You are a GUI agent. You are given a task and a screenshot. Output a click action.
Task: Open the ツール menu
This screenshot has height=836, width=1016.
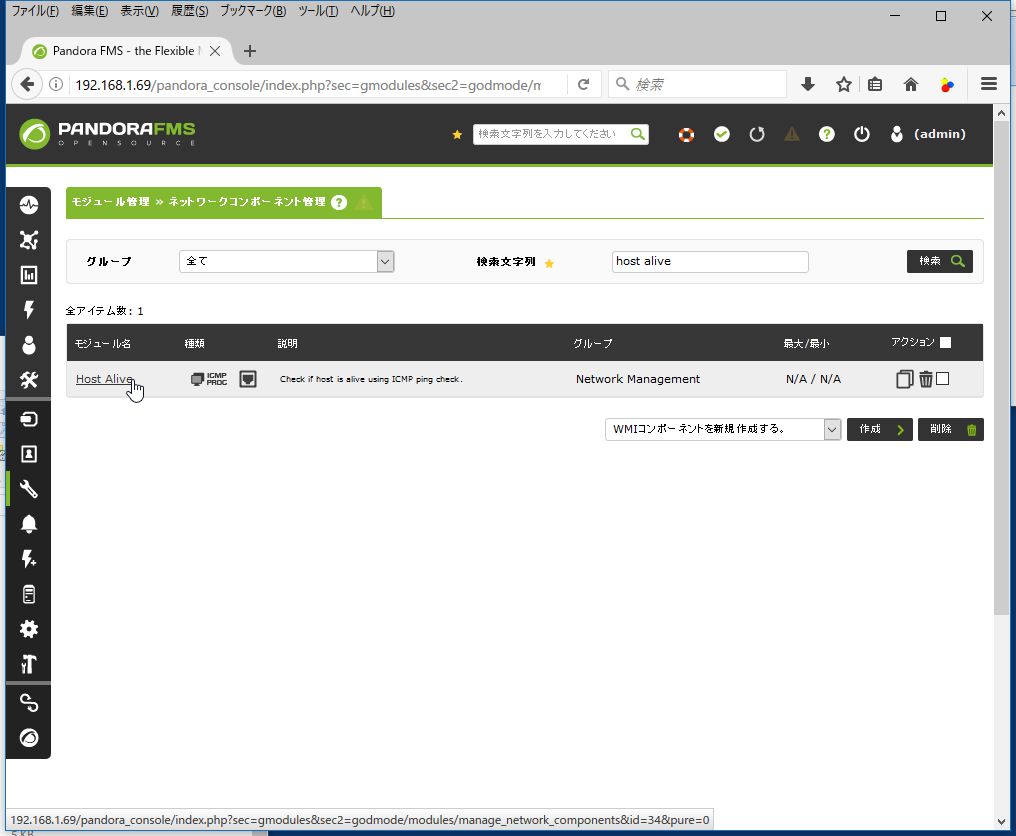(x=318, y=11)
